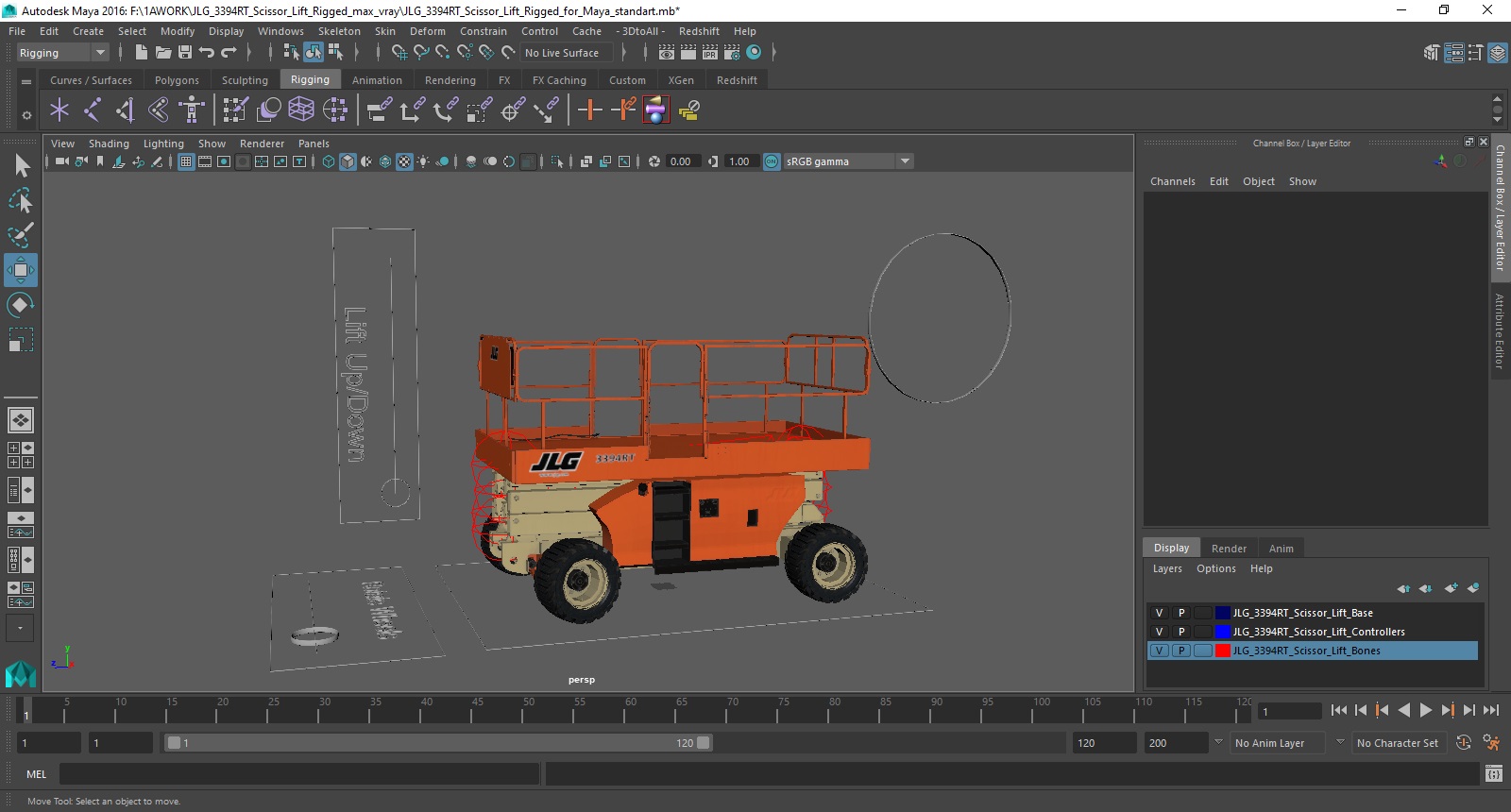The height and width of the screenshot is (812, 1511).
Task: Open the shelf options menu button
Action: (x=26, y=115)
